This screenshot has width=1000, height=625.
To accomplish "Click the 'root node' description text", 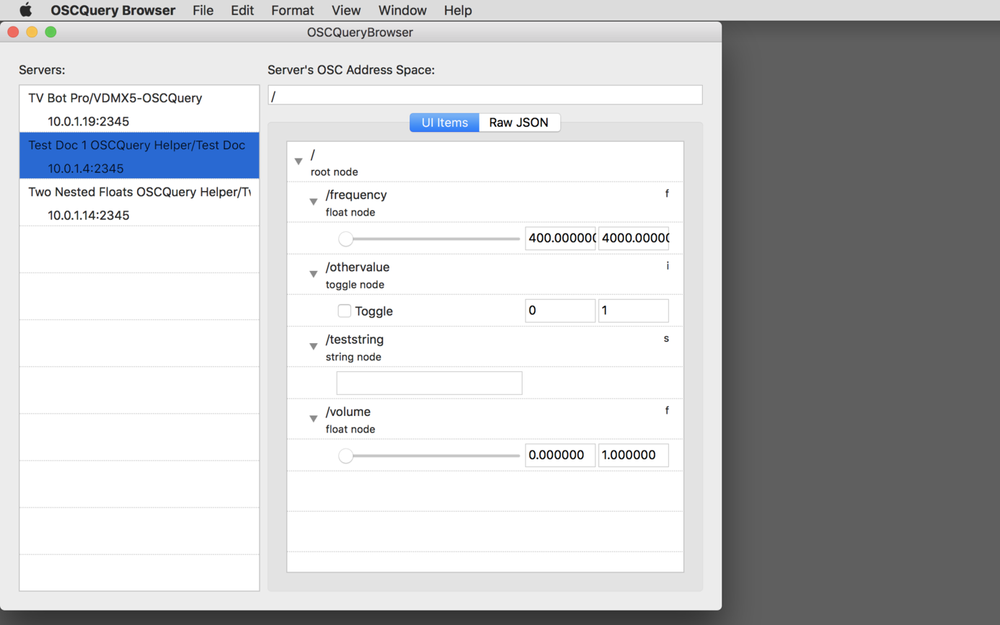I will [x=334, y=172].
